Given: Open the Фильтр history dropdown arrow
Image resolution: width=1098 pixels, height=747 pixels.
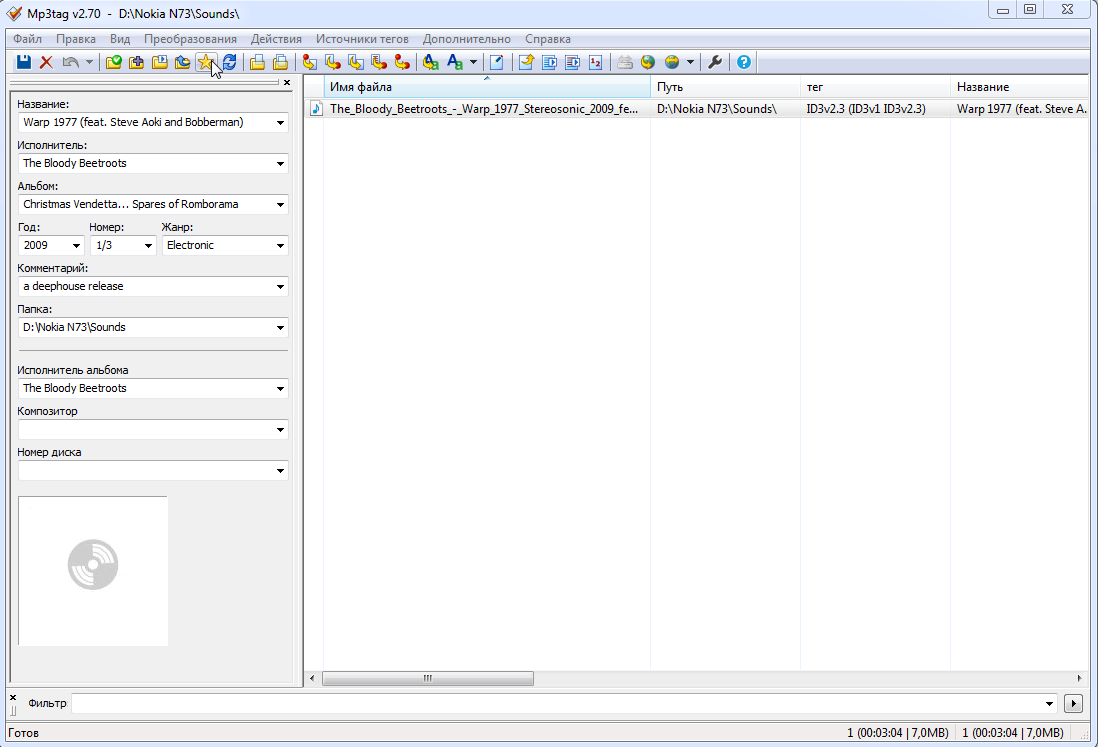Looking at the screenshot, I should pos(1049,704).
